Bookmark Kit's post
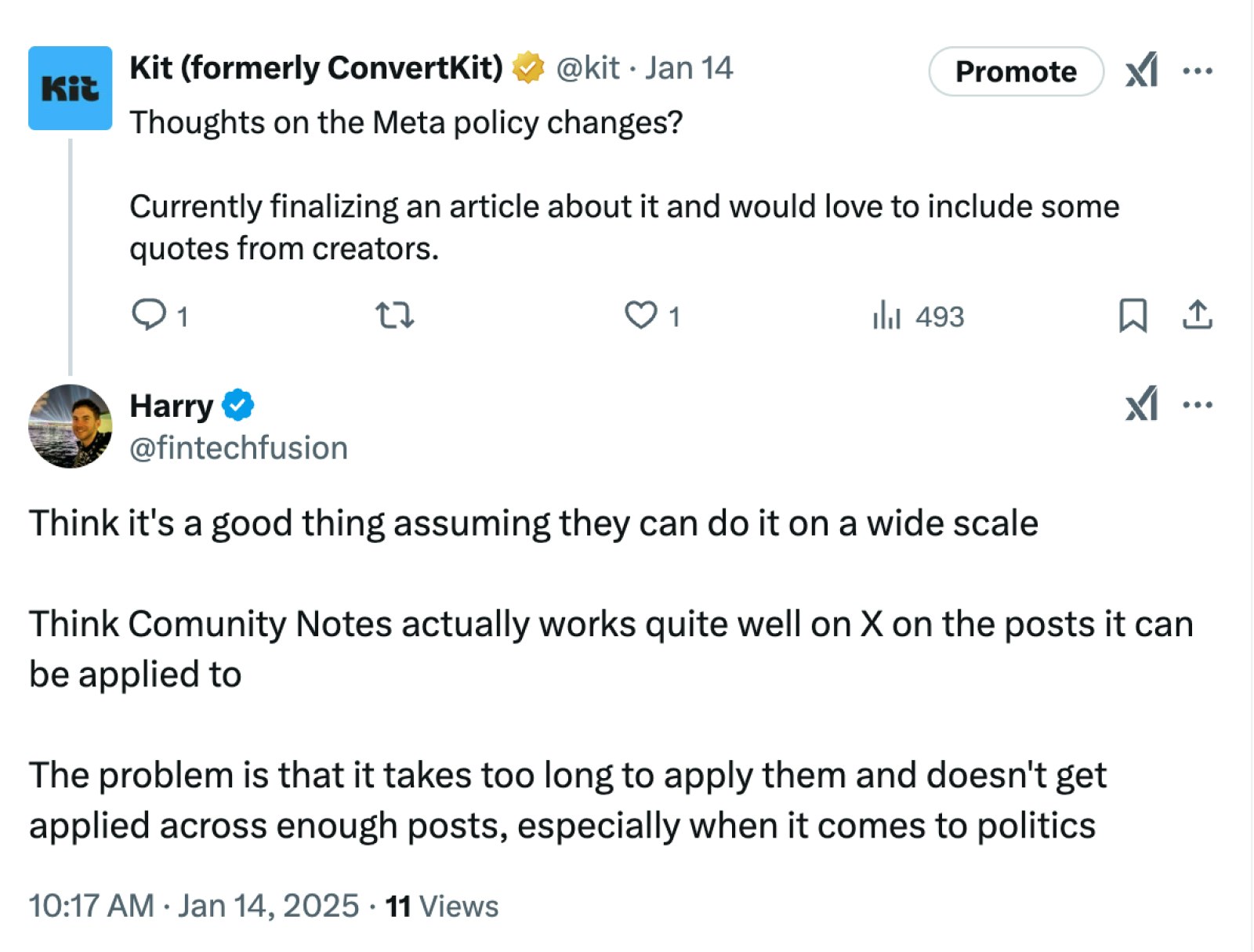This screenshot has height=952, width=1254. 1133,315
